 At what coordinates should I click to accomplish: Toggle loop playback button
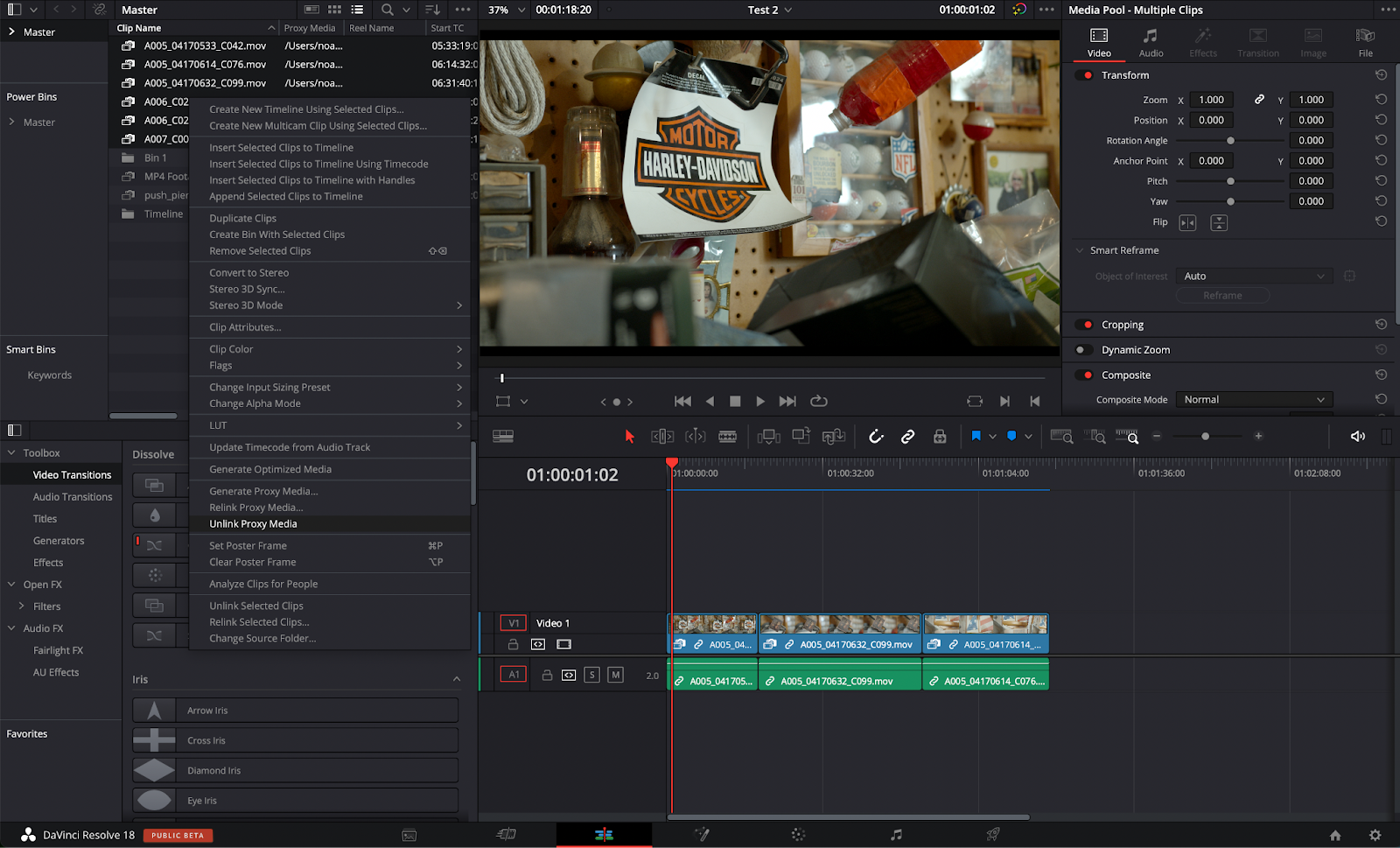[x=819, y=401]
